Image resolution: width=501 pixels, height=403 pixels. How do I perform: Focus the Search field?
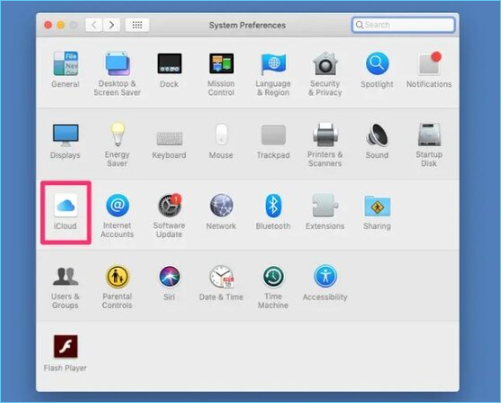[403, 25]
